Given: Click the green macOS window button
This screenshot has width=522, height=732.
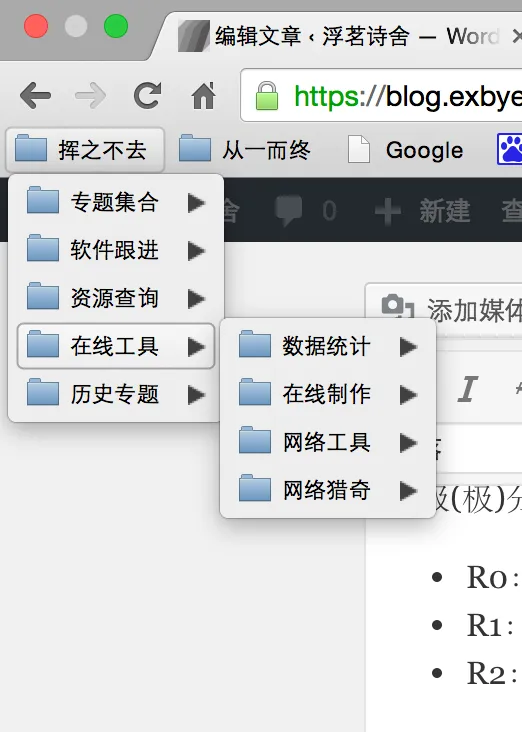Looking at the screenshot, I should pos(116,26).
